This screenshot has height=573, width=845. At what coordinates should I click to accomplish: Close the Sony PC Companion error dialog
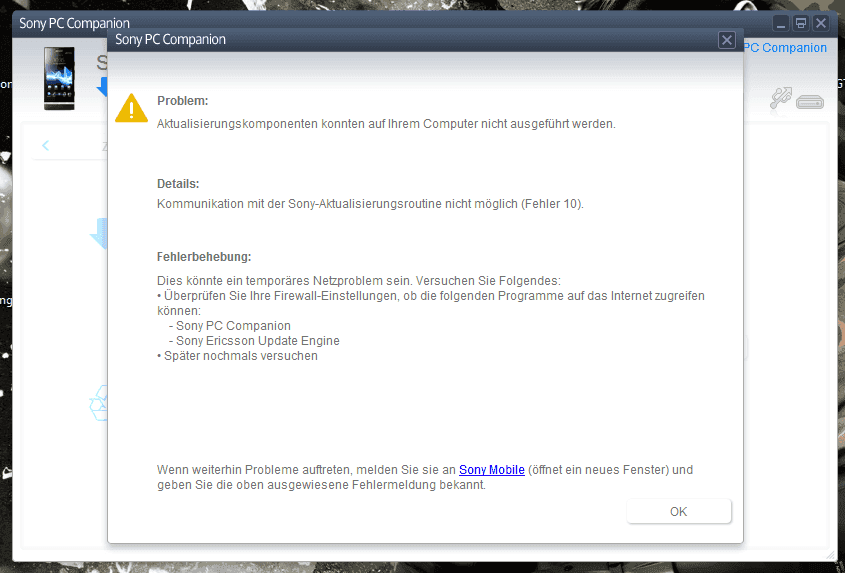click(x=726, y=40)
